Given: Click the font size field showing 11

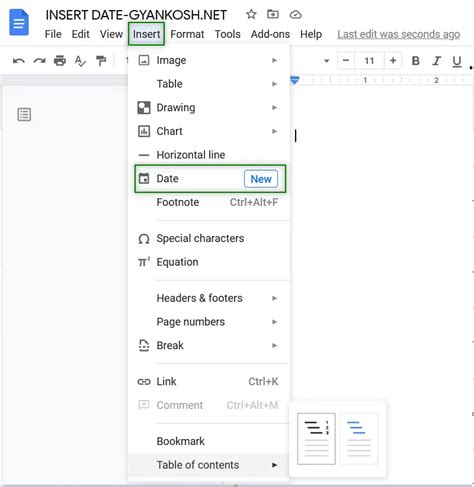Looking at the screenshot, I should tap(369, 61).
